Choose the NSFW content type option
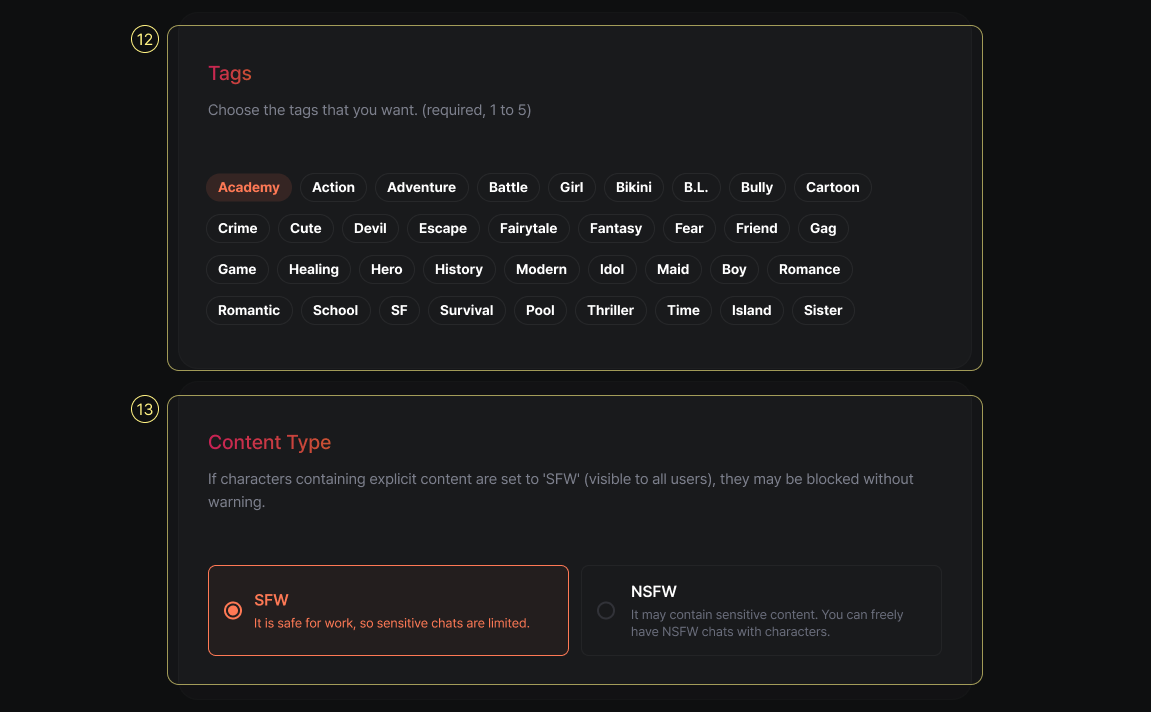This screenshot has width=1151, height=712. pos(606,610)
